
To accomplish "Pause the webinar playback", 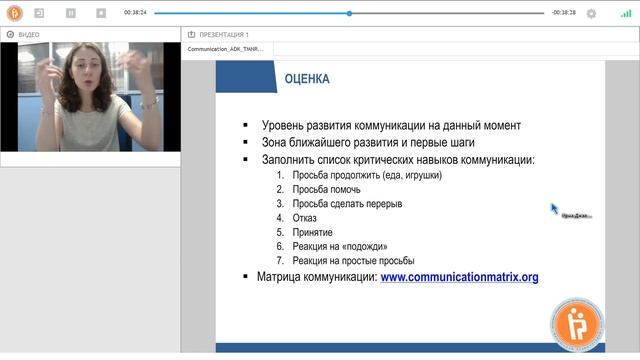I will [71, 13].
